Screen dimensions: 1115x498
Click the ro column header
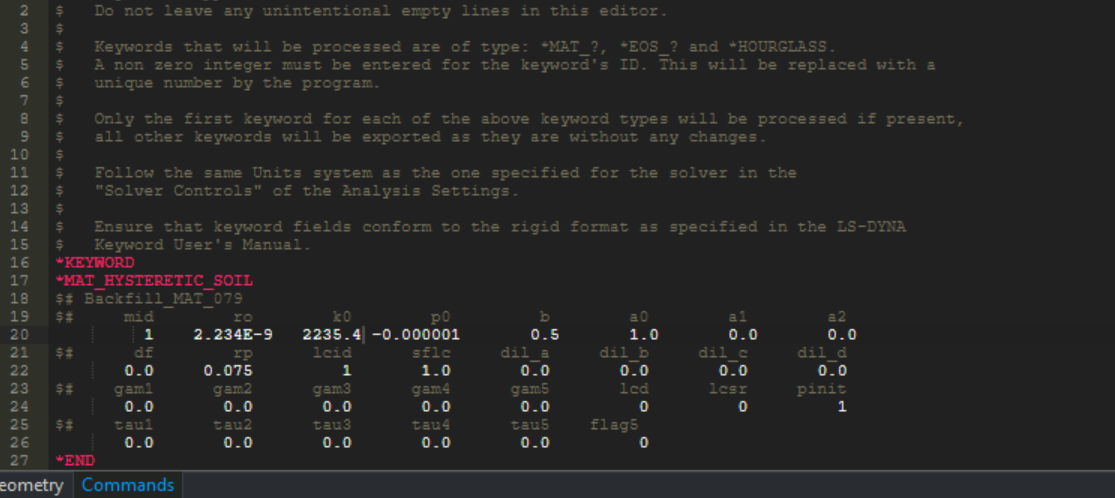pos(243,317)
